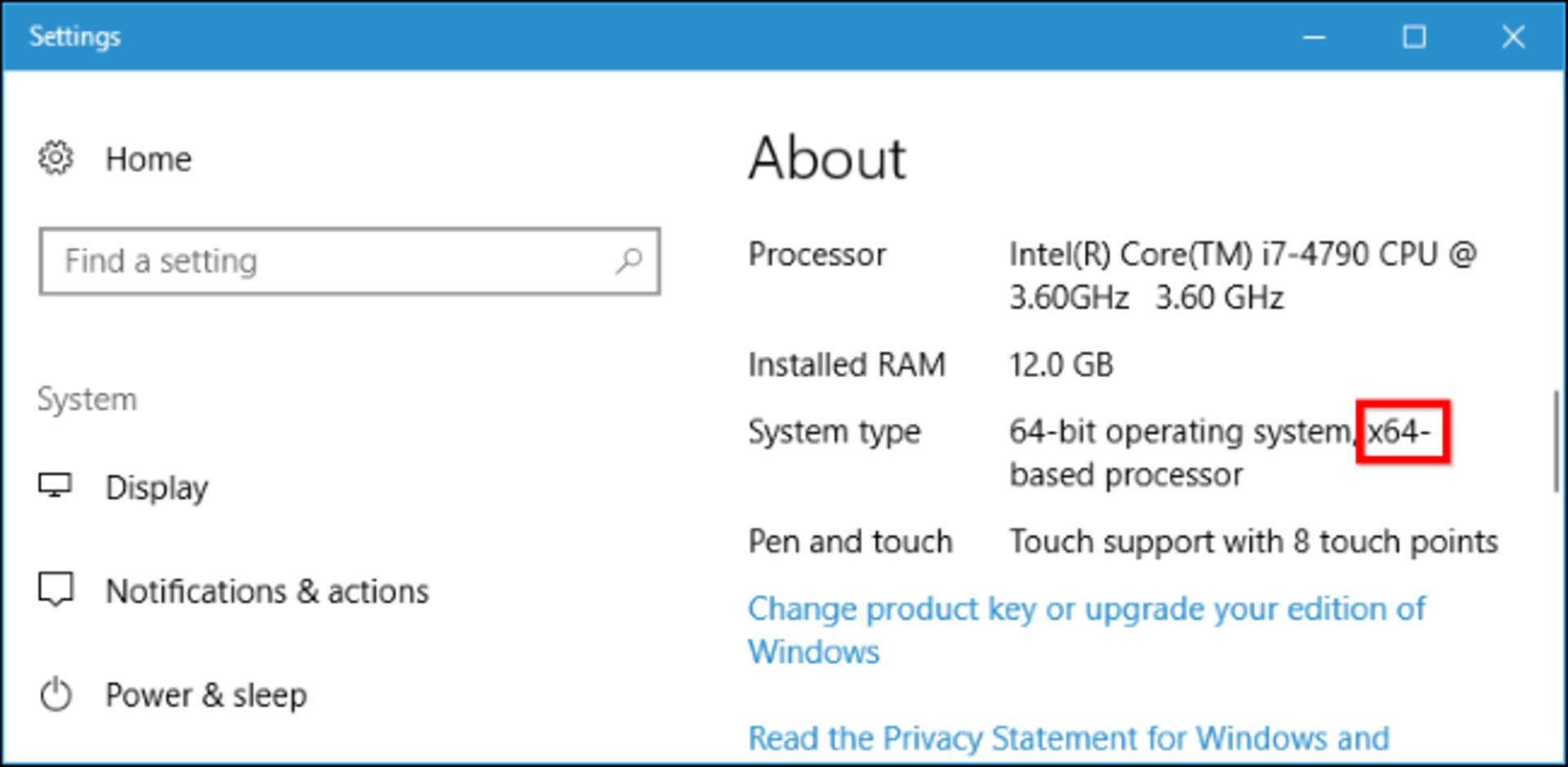Open Change product key or upgrade link
Screen dimensions: 1568x767
coord(1086,630)
